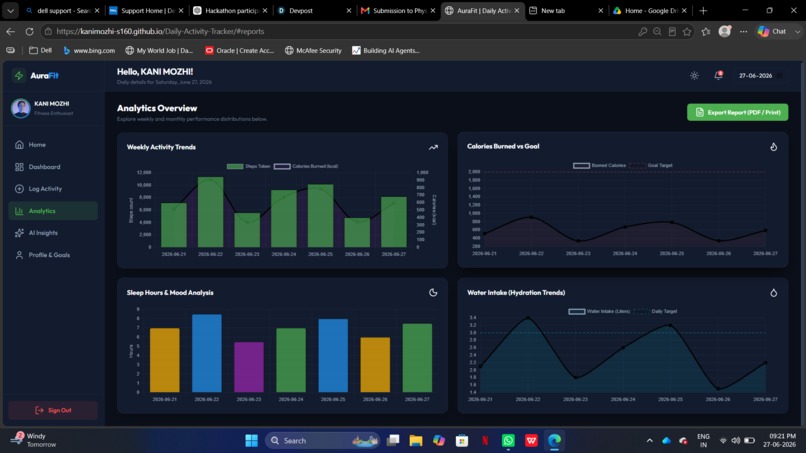Click KANI MOZHI profile avatar
Image resolution: width=806 pixels, height=453 pixels.
click(21, 108)
